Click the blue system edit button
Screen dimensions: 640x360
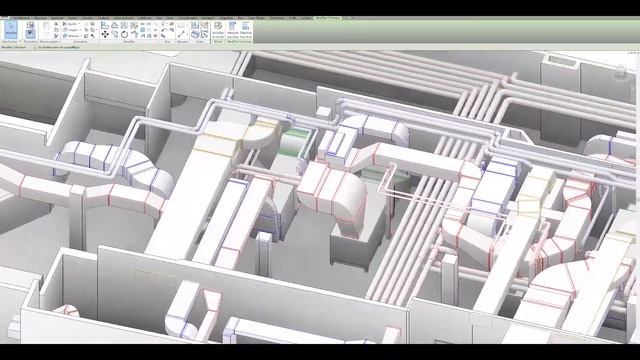232,30
